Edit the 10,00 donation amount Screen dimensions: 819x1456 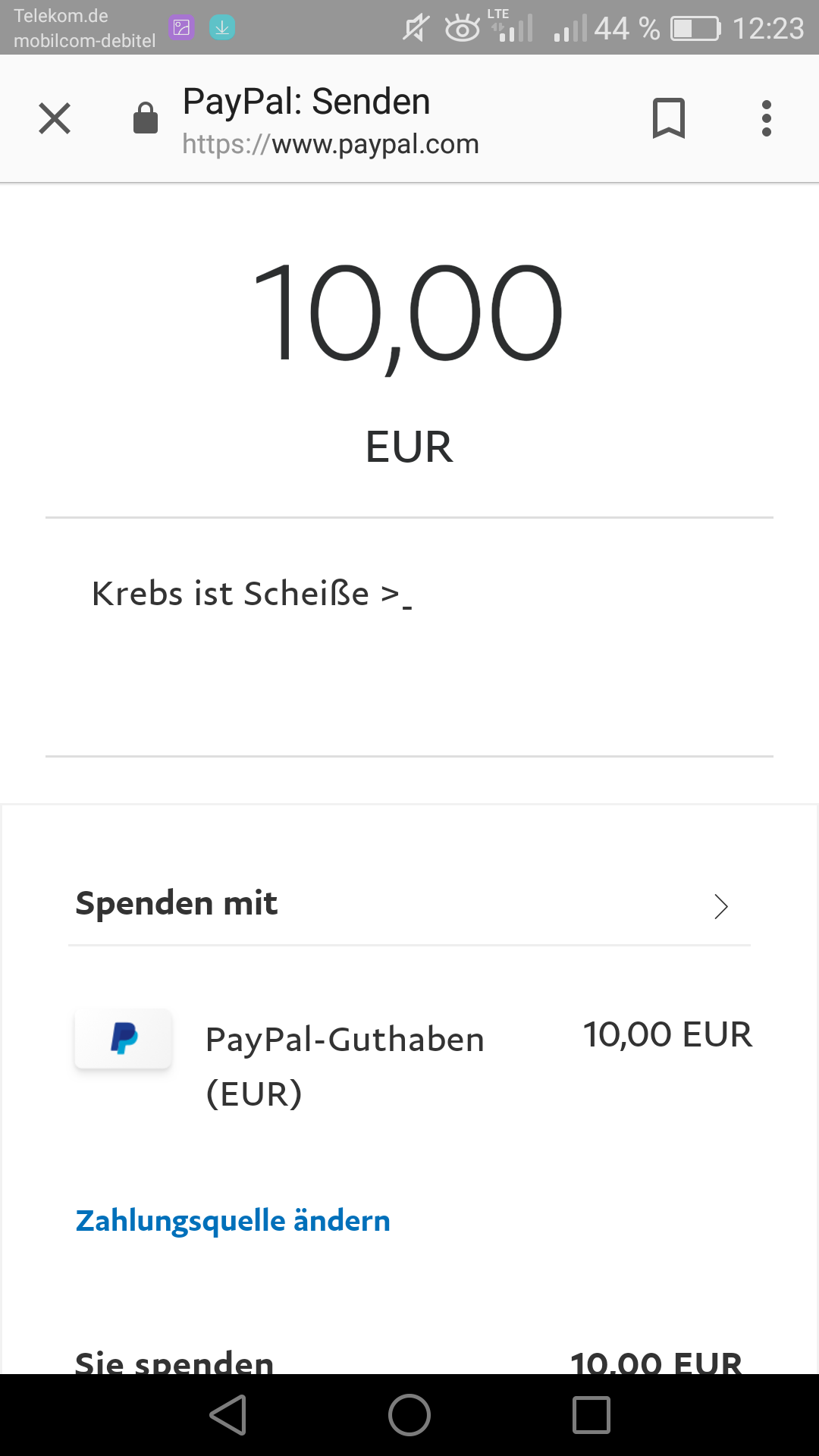[408, 312]
